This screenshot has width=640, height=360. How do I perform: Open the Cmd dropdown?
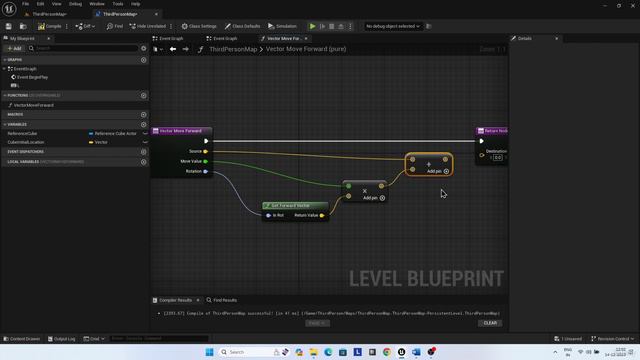pos(94,339)
